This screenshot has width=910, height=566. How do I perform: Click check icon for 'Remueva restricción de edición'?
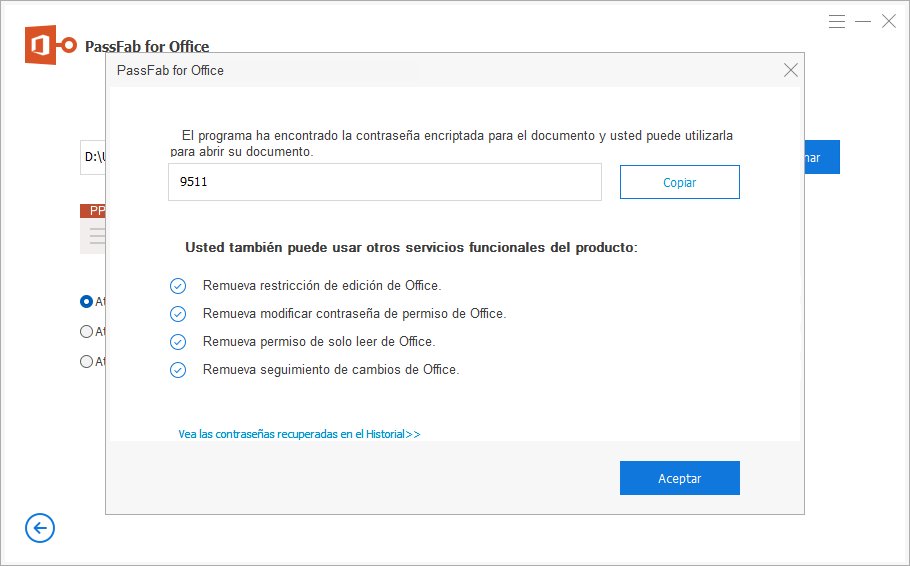click(178, 286)
